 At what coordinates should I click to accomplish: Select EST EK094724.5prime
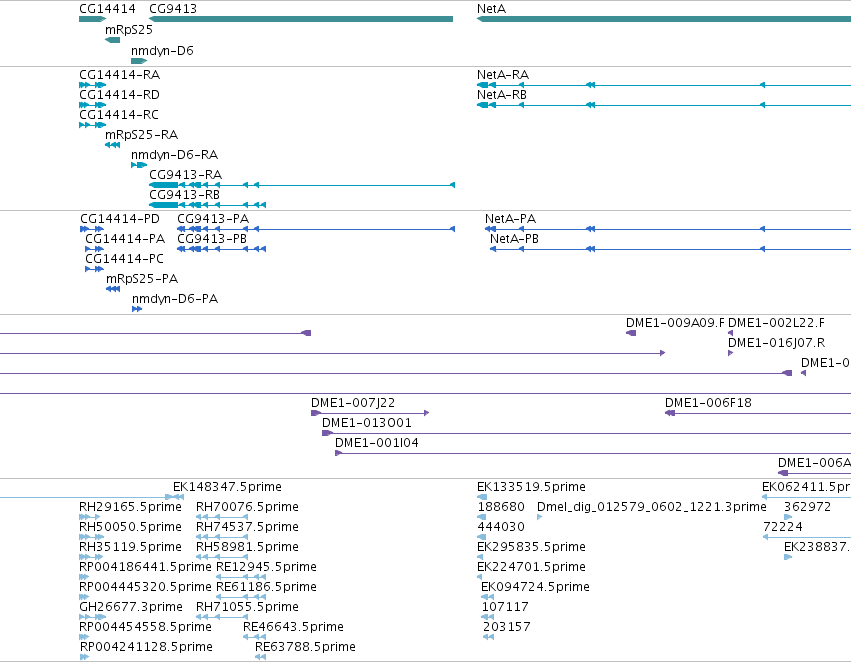pos(535,587)
